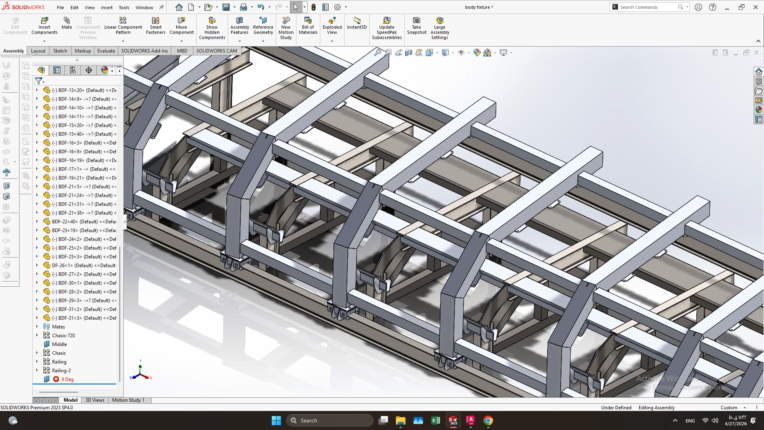Click the Open file icon
The image size is (764, 430).
pos(208,7)
